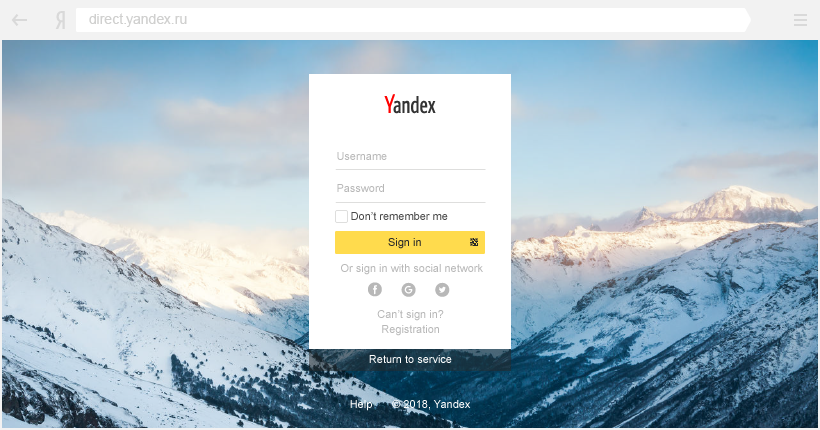Image resolution: width=820 pixels, height=430 pixels.
Task: Open the Registration link
Action: point(411,329)
